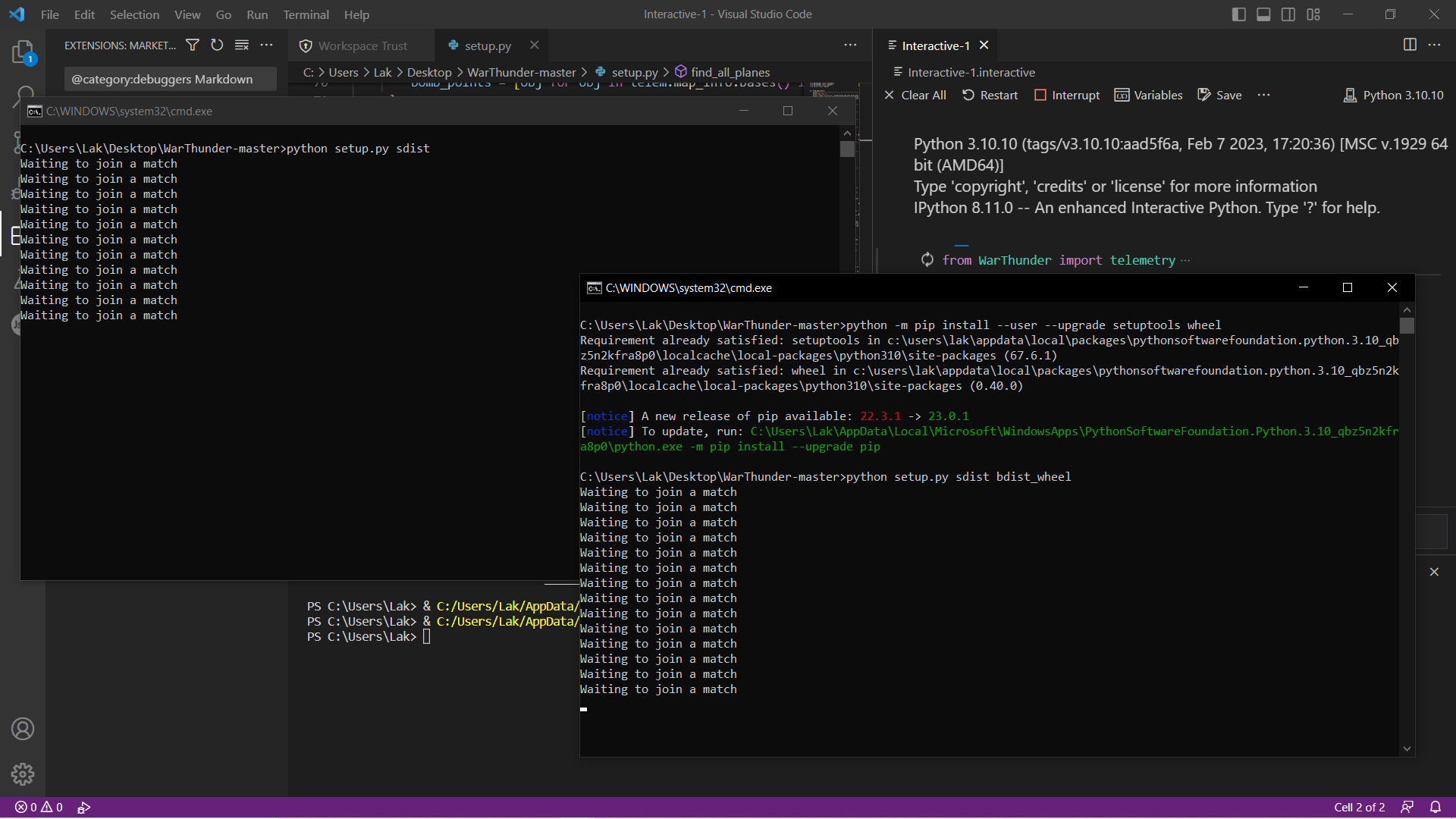Switch to the setup.py tab
This screenshot has height=819, width=1456.
click(x=486, y=45)
